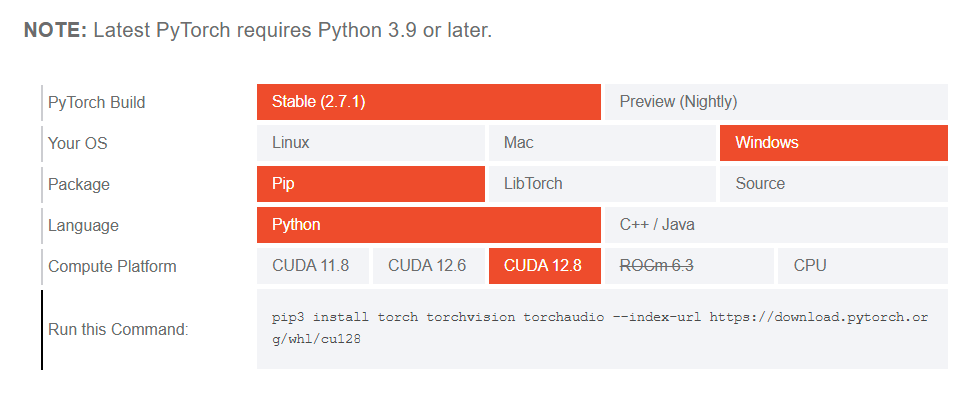Click the Compute Platform row label

(112, 267)
